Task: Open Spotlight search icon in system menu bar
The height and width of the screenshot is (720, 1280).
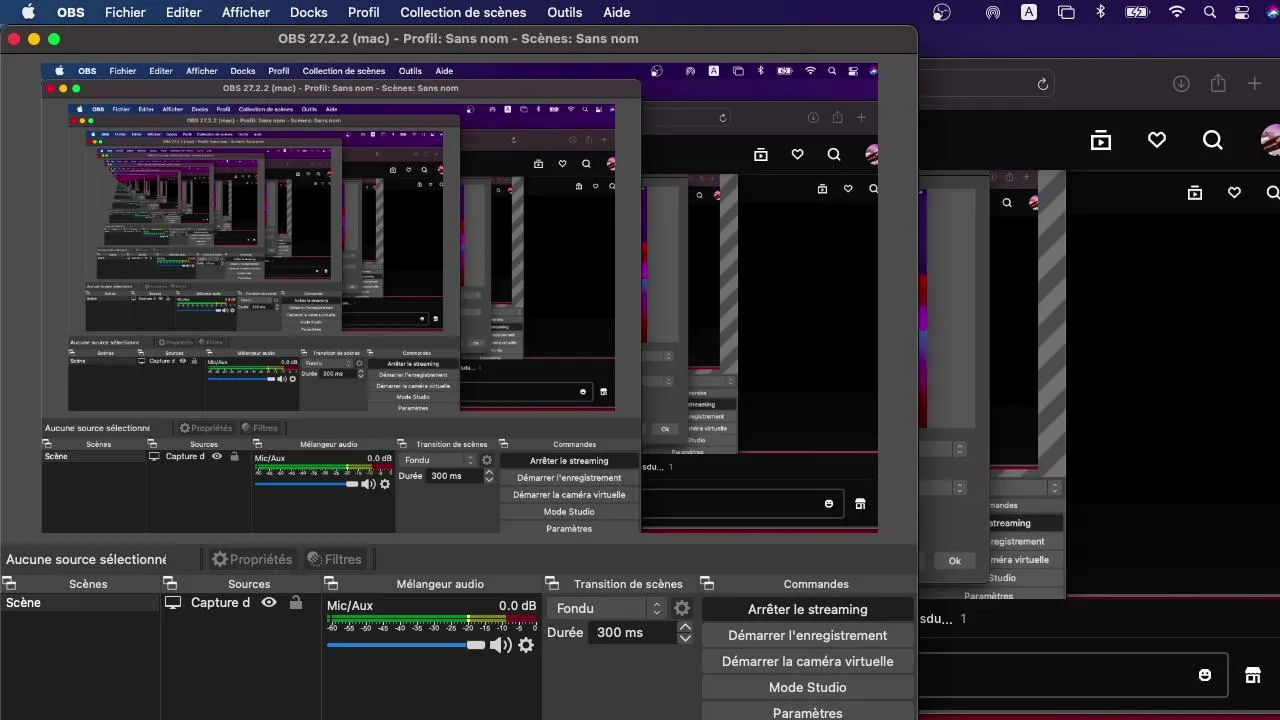Action: [1210, 12]
